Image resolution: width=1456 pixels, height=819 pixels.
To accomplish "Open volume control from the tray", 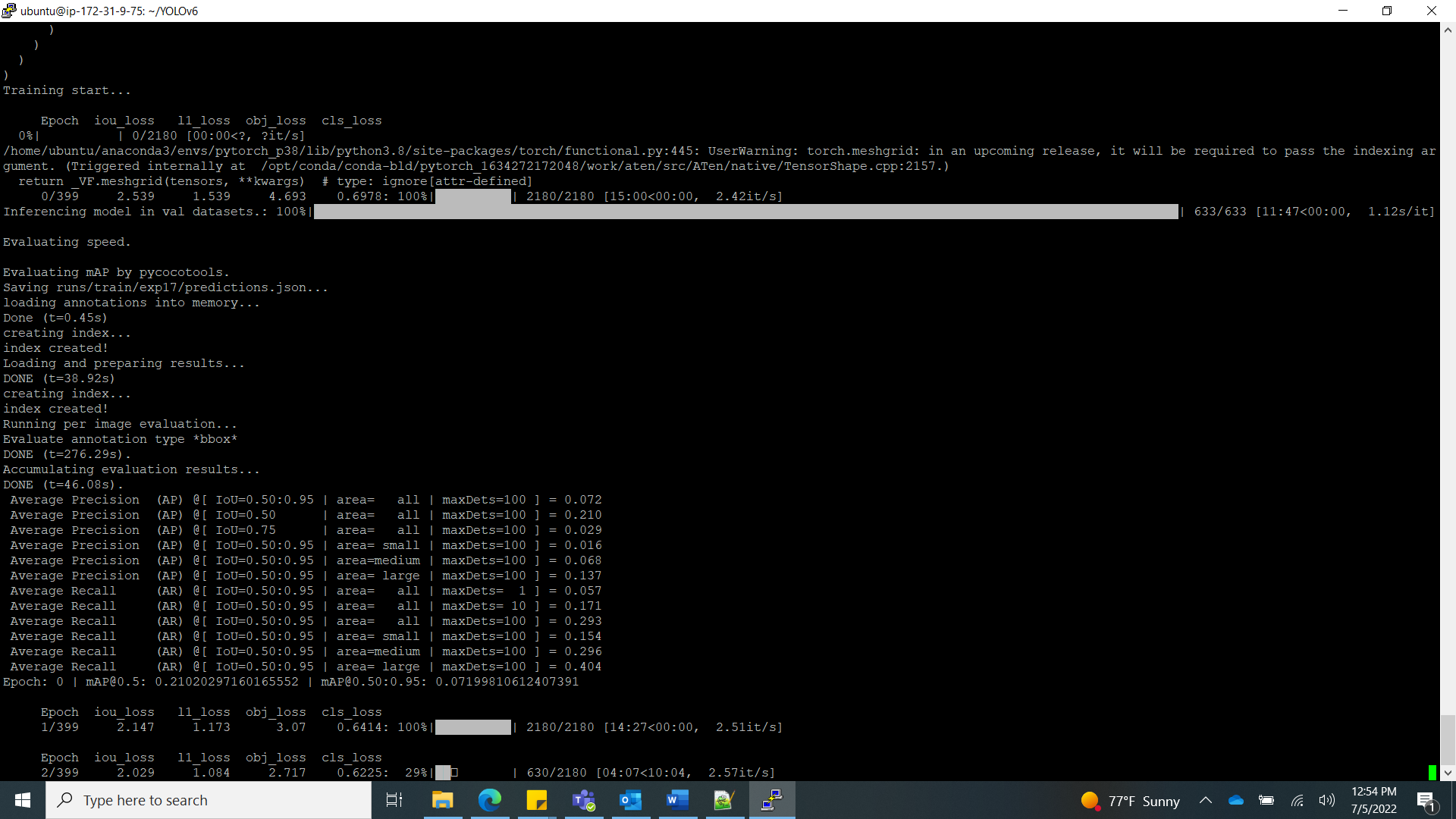I will tap(1327, 800).
